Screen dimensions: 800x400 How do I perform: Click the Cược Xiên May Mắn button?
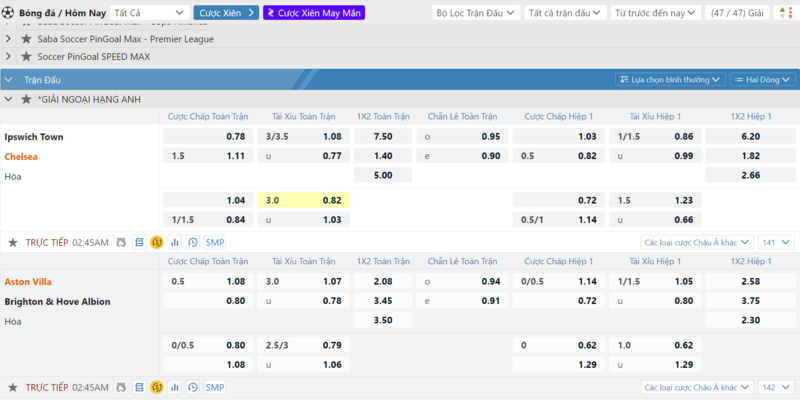pyautogui.click(x=314, y=13)
